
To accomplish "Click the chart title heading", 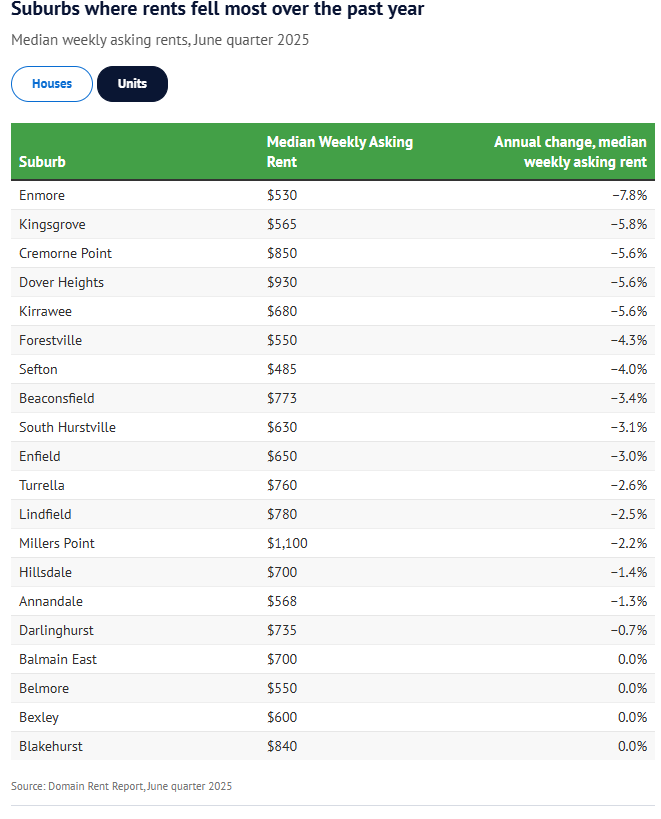I will [x=217, y=10].
